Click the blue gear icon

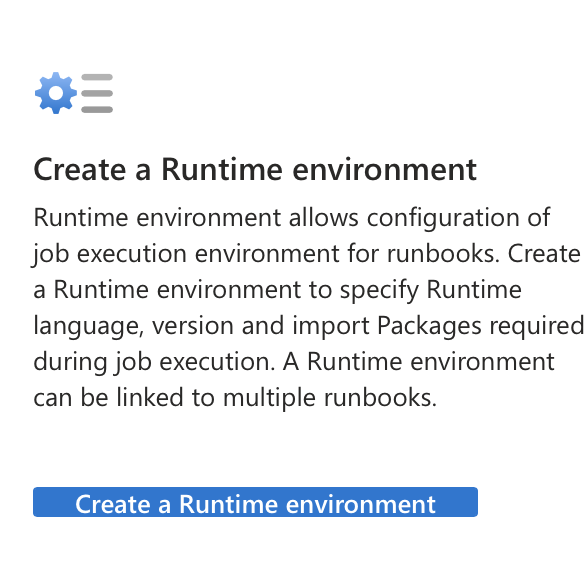56,93
